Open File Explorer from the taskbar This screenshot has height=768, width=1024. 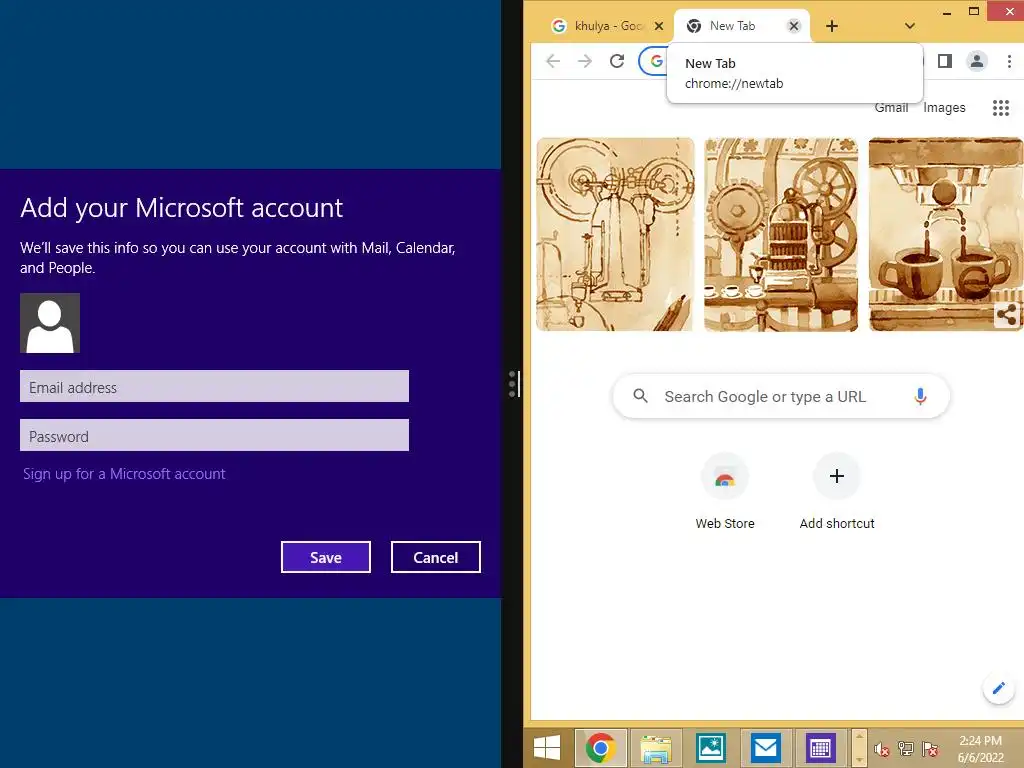656,748
